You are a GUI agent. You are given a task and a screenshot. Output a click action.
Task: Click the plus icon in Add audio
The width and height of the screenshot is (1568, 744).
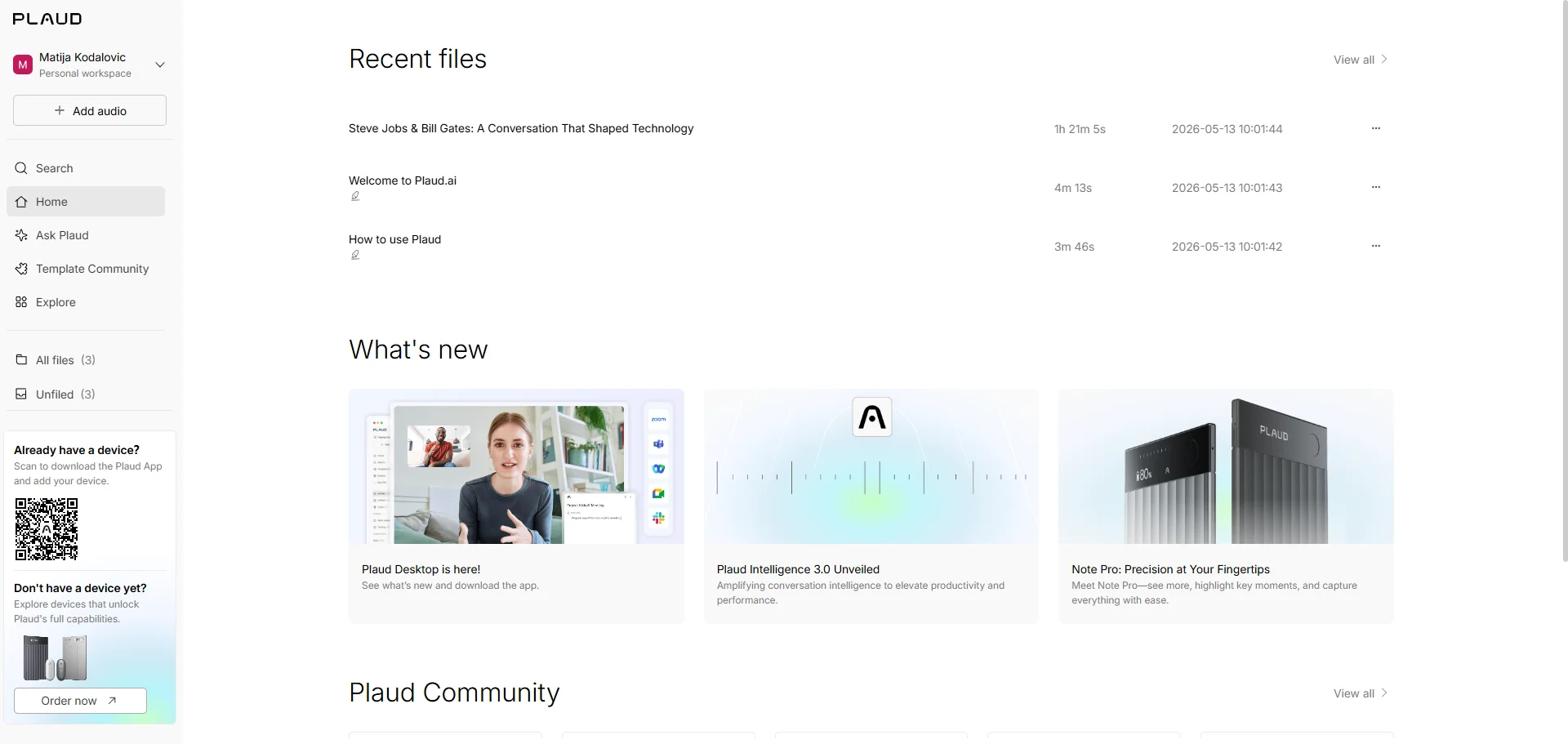(60, 110)
